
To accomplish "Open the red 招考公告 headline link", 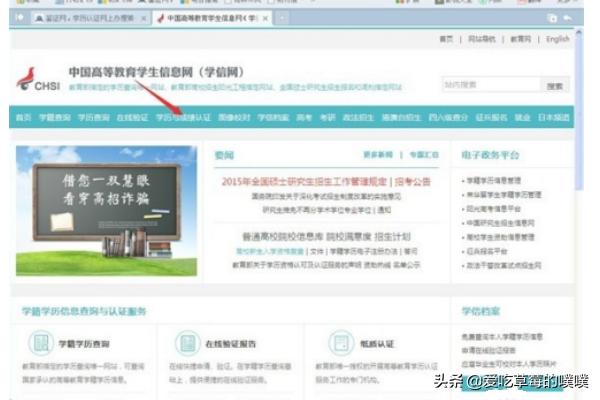I will 413,181.
